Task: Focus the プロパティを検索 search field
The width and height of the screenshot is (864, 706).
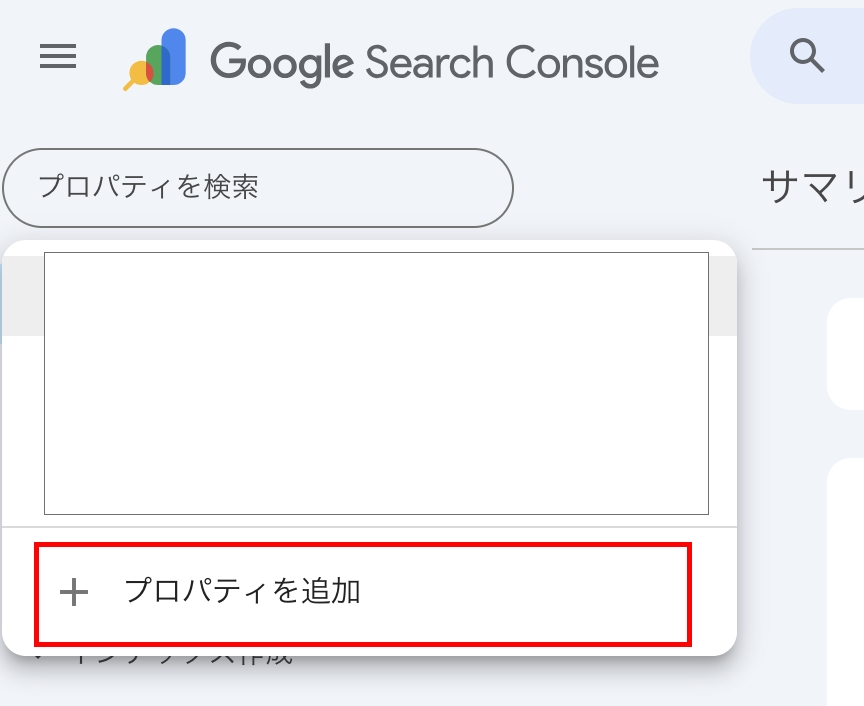Action: tap(258, 187)
